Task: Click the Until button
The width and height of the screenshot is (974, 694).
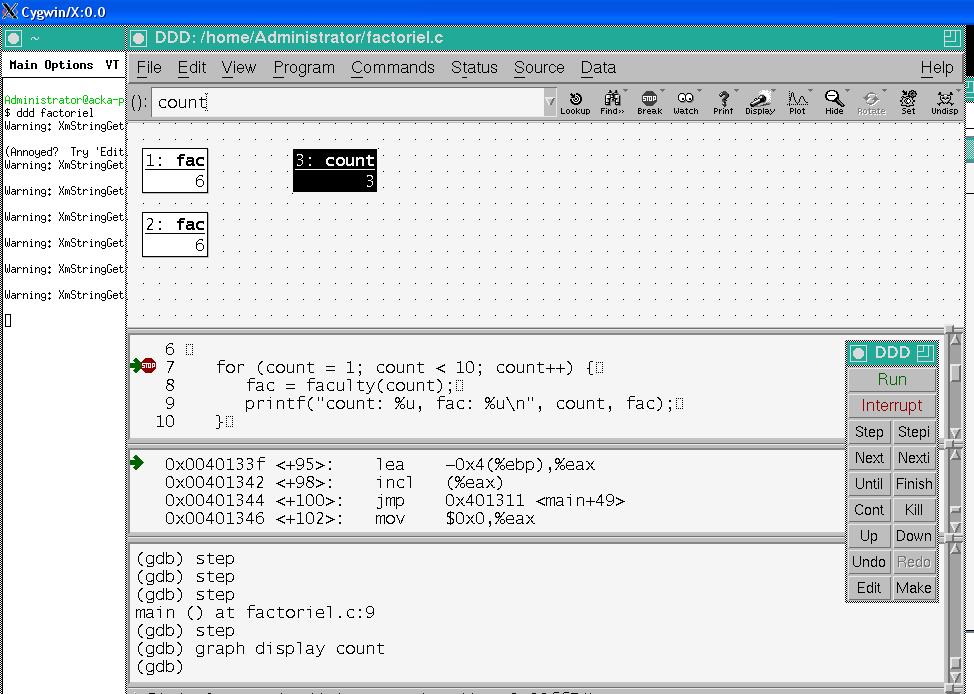Action: click(x=869, y=483)
